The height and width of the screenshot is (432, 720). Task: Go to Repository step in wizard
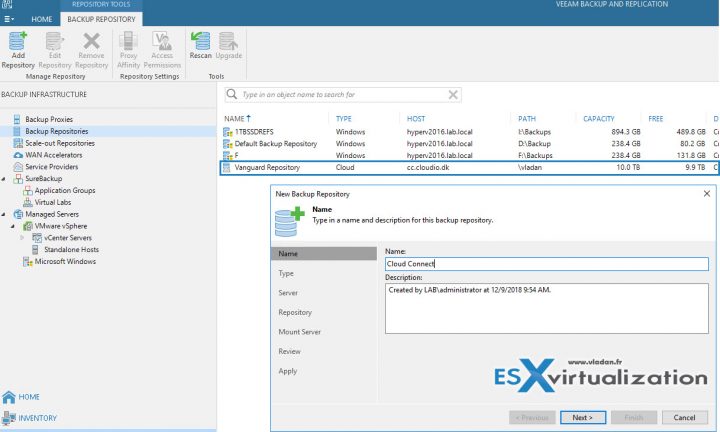coord(295,312)
